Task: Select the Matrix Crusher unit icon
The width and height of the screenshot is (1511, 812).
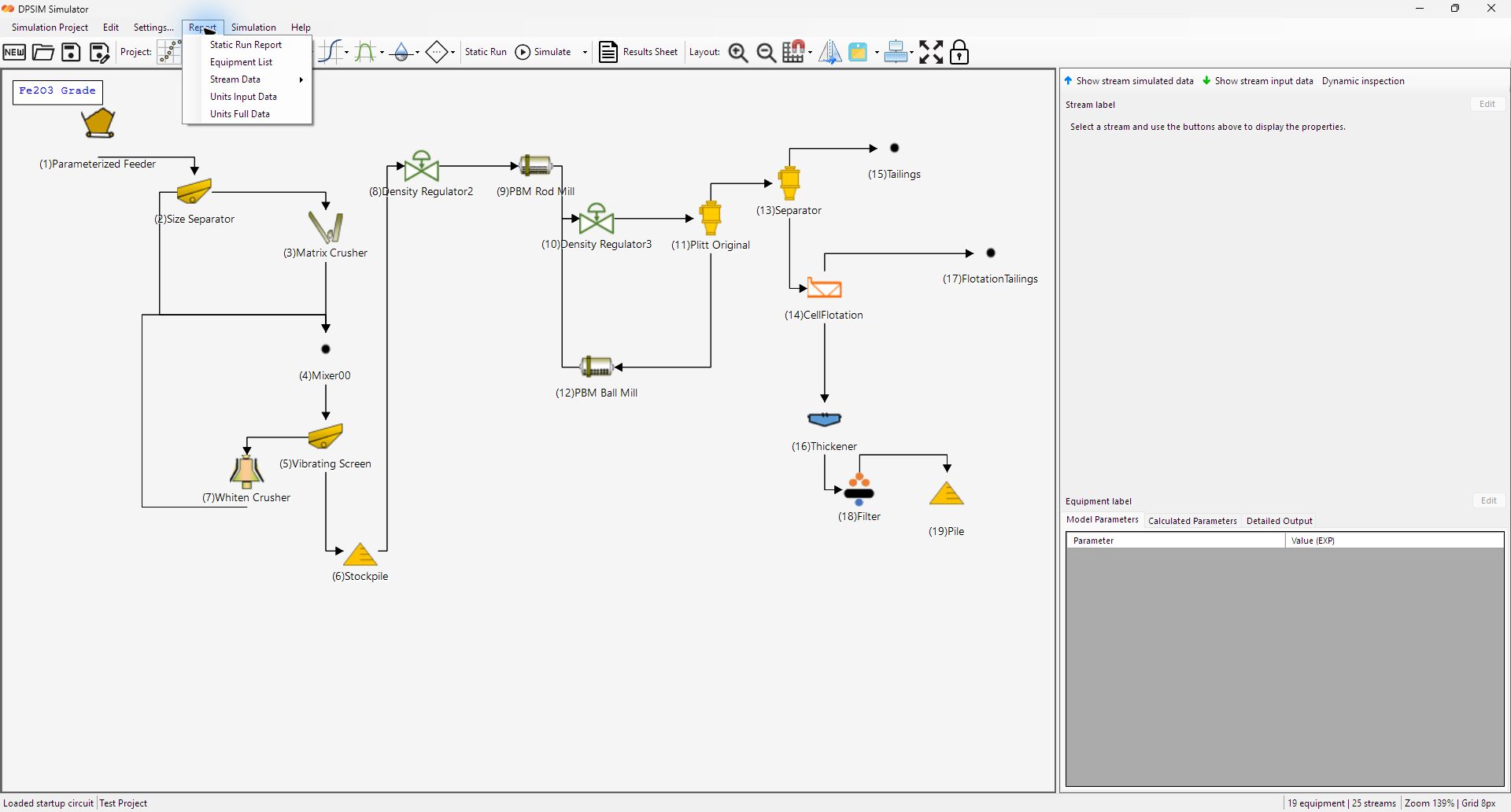Action: tap(326, 227)
